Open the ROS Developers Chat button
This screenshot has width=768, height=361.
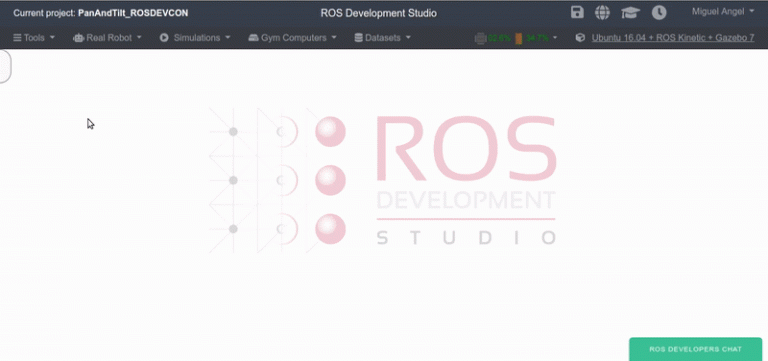coord(696,349)
